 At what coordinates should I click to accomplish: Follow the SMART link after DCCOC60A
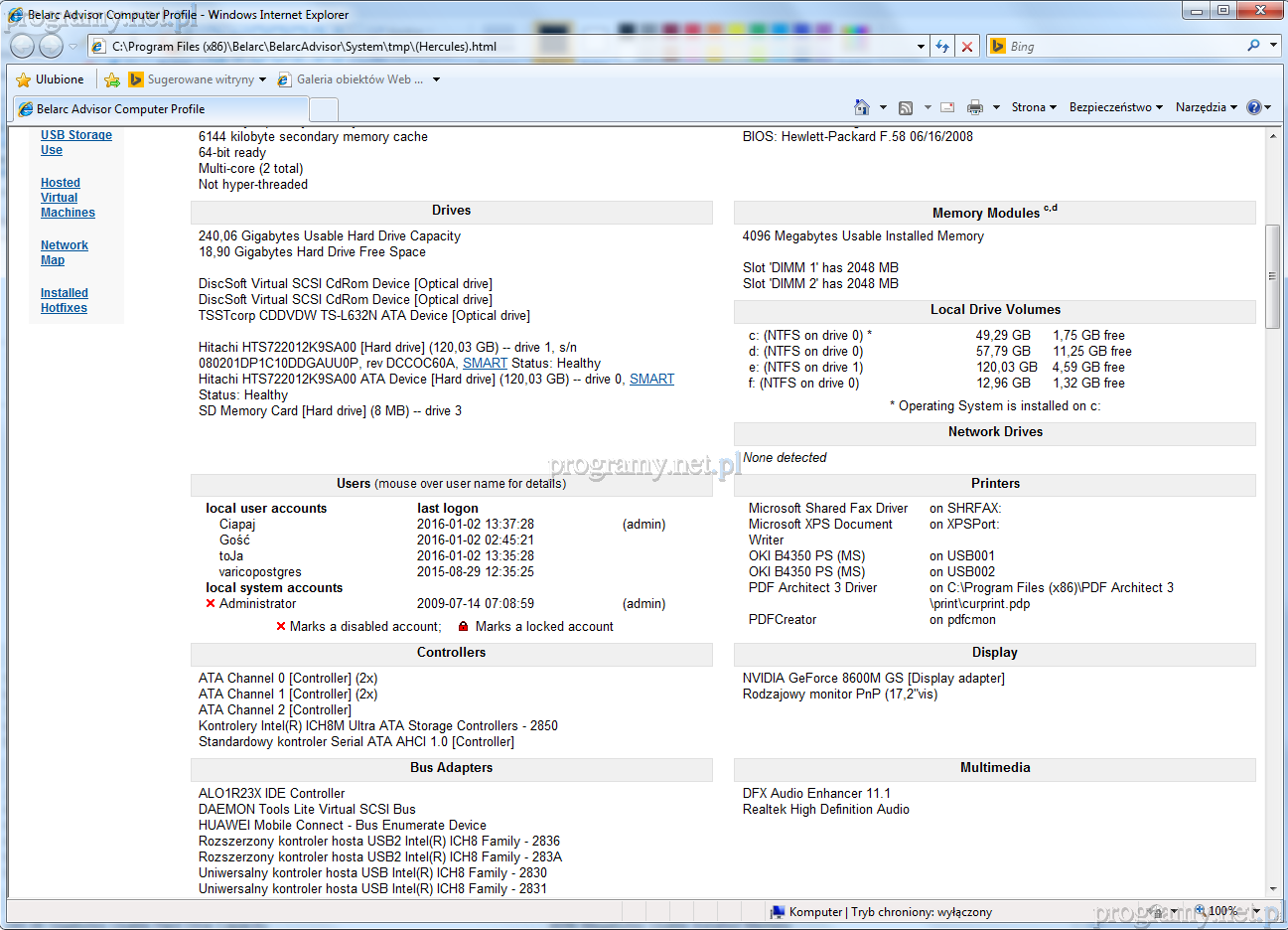pos(485,364)
